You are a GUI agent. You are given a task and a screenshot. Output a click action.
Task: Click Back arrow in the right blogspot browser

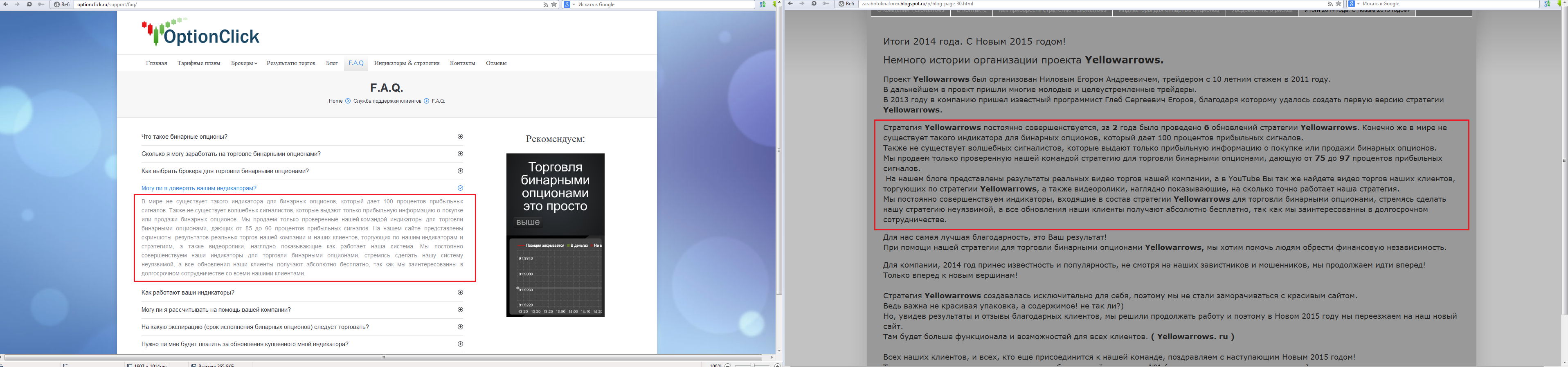[790, 4]
